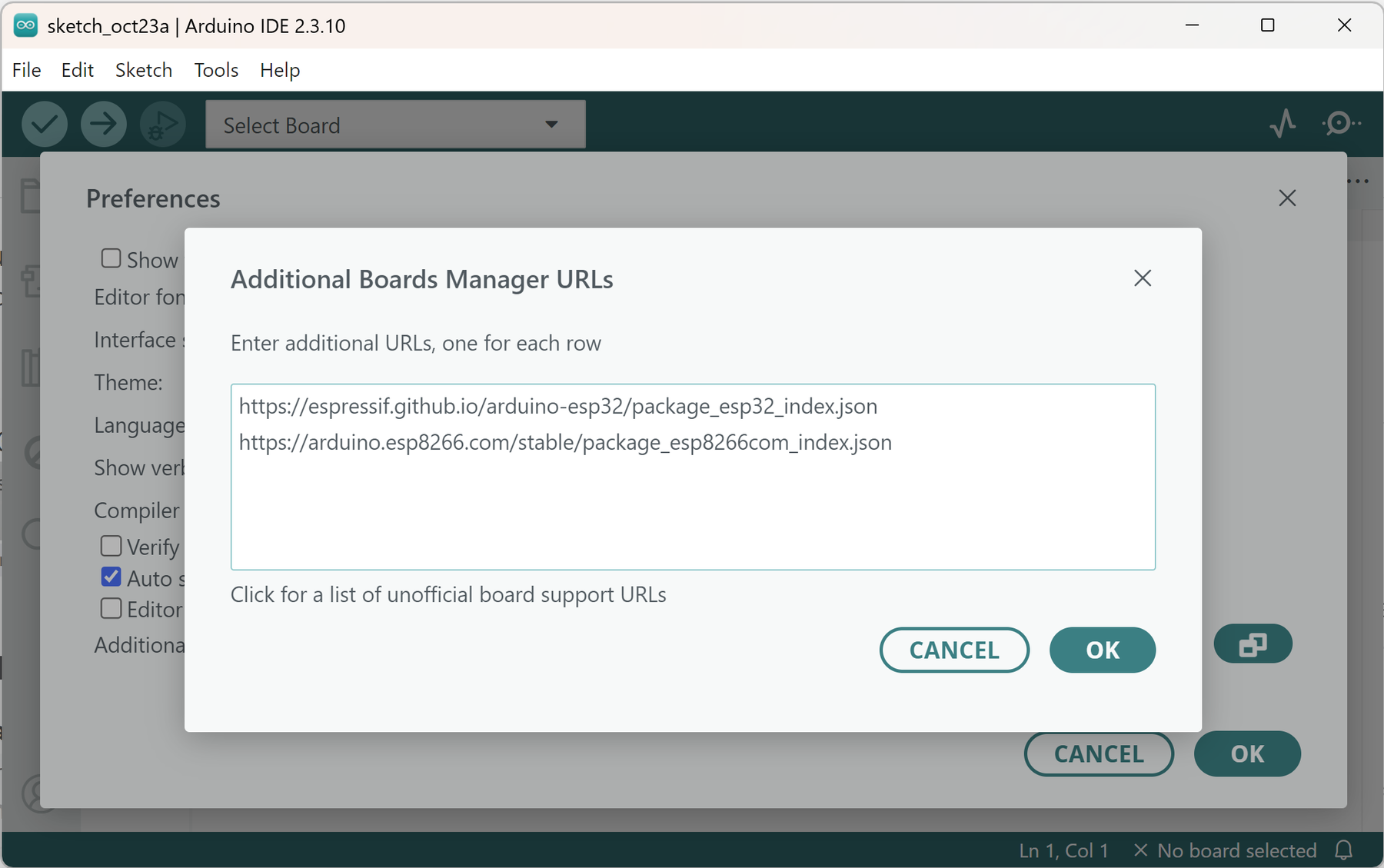
Task: Click the No board selected status text
Action: point(1226,850)
